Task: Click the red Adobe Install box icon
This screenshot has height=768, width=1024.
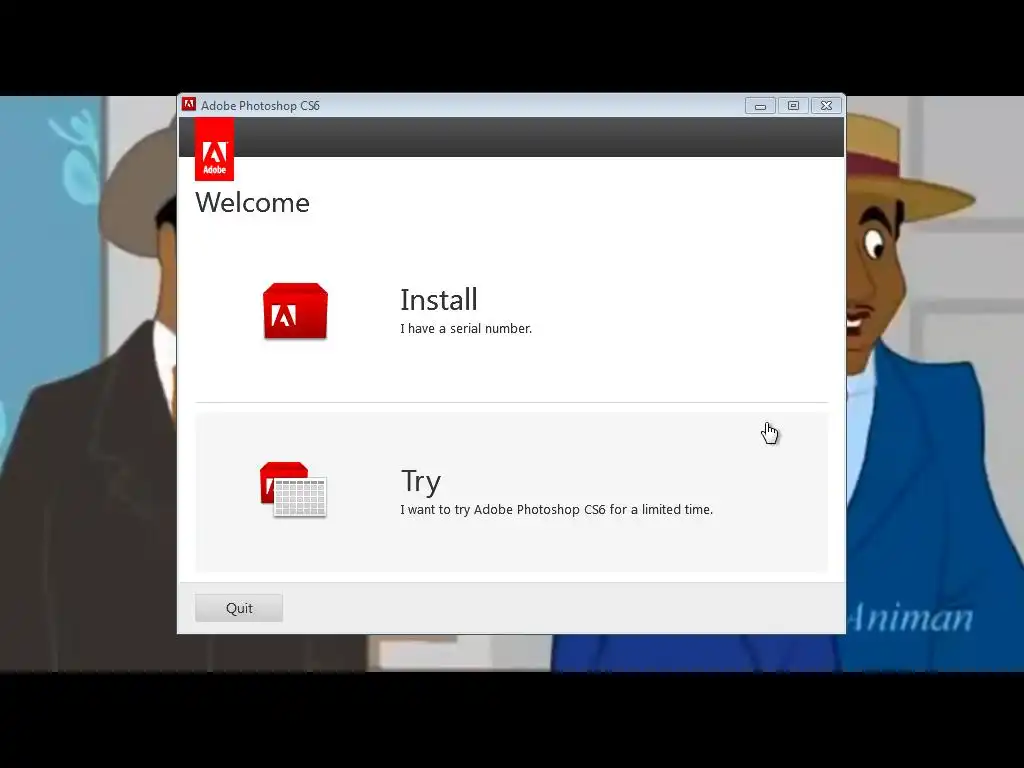Action: coord(295,312)
